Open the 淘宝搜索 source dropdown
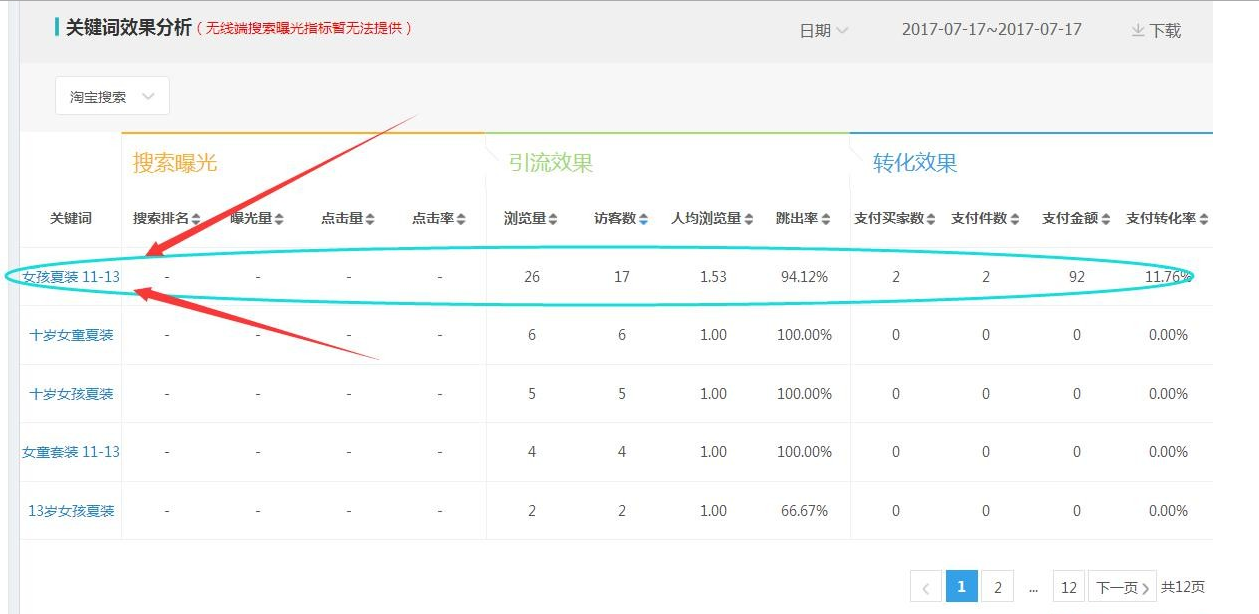The width and height of the screenshot is (1259, 614). click(x=112, y=97)
